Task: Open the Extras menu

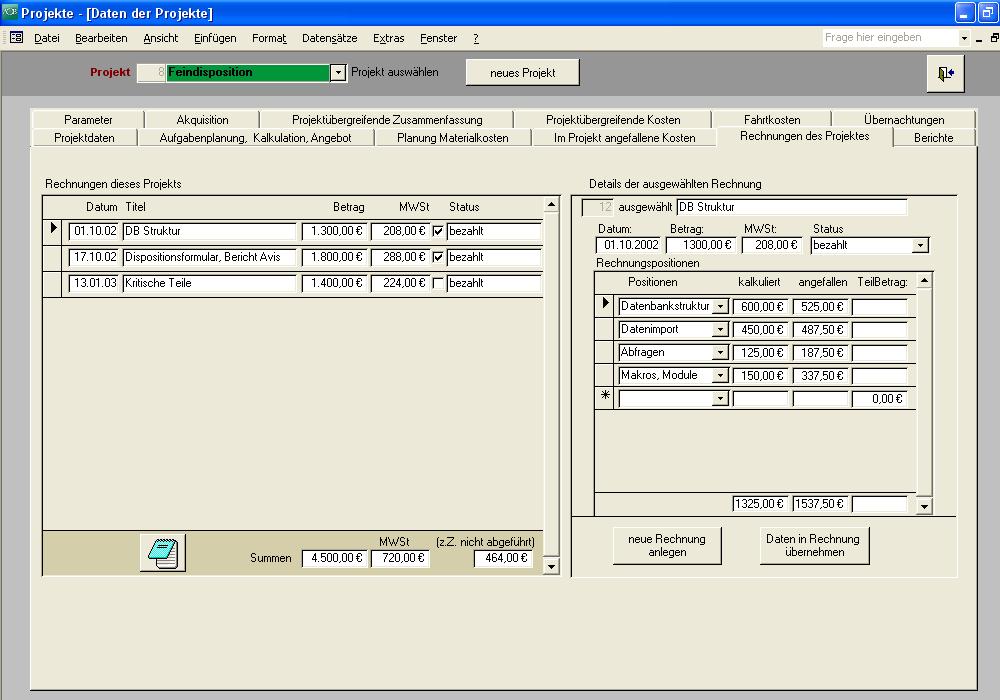Action: click(x=388, y=38)
